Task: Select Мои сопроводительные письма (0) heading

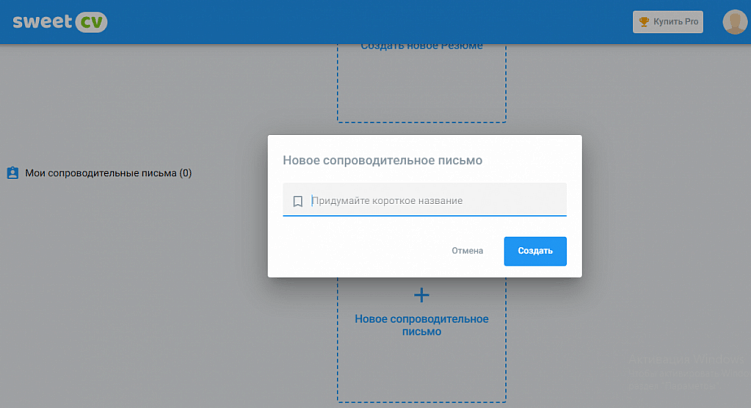Action: pyautogui.click(x=108, y=173)
